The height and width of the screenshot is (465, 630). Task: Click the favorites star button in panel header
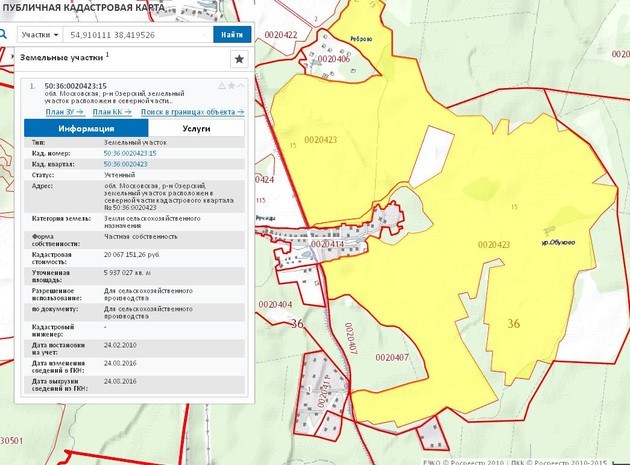click(239, 59)
